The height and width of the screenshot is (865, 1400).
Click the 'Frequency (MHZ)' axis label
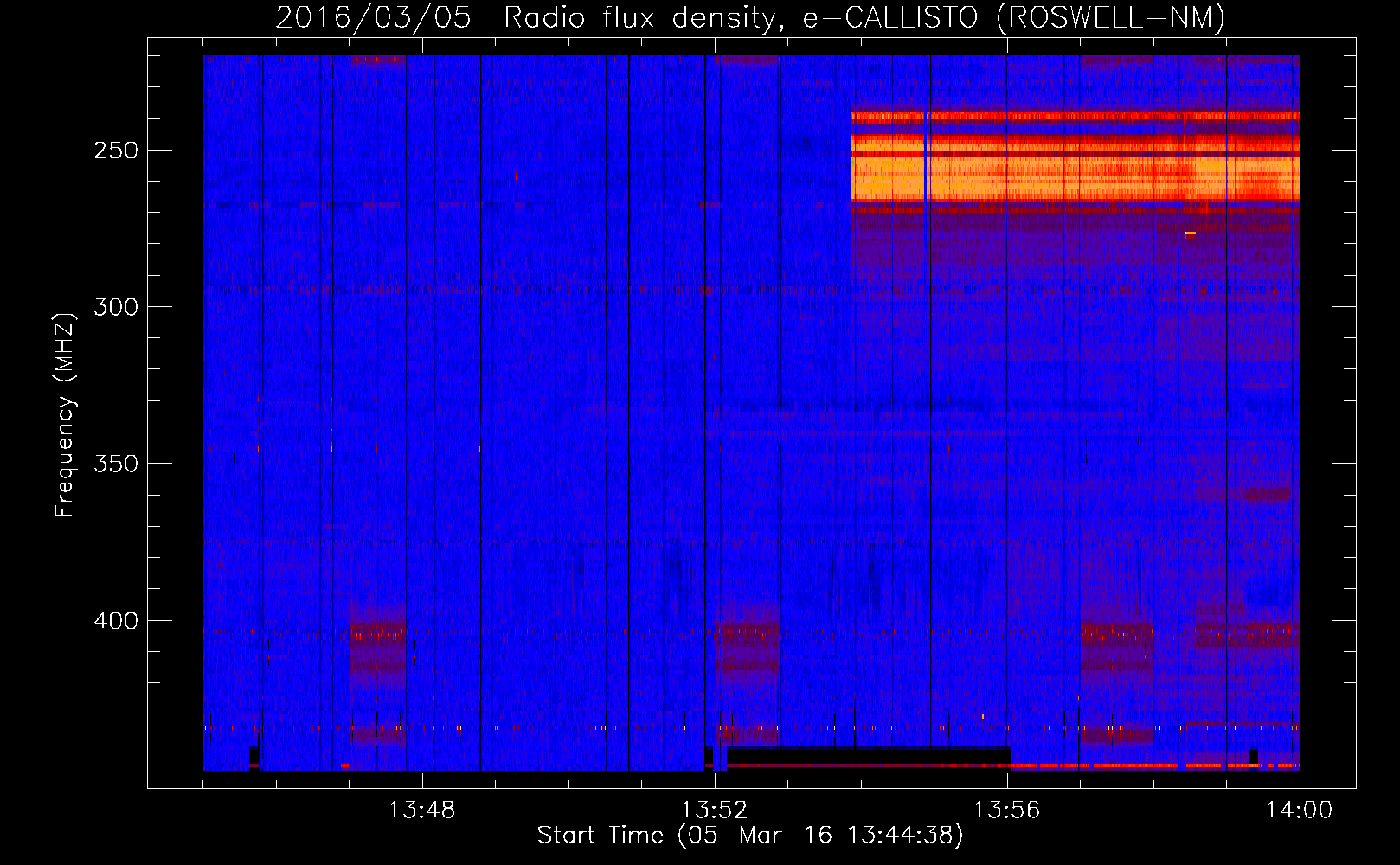65,414
